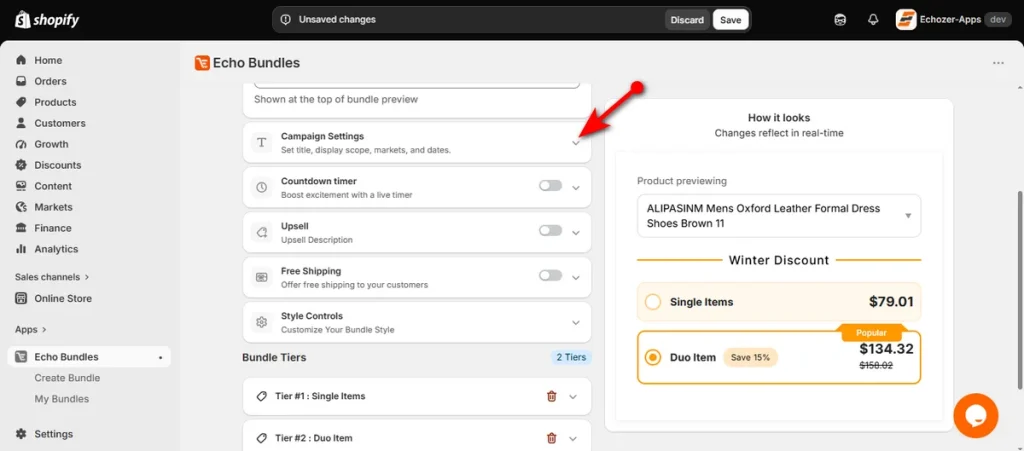Expand the Upsell section chevron
Viewport: 1024px width, 451px height.
tap(576, 233)
